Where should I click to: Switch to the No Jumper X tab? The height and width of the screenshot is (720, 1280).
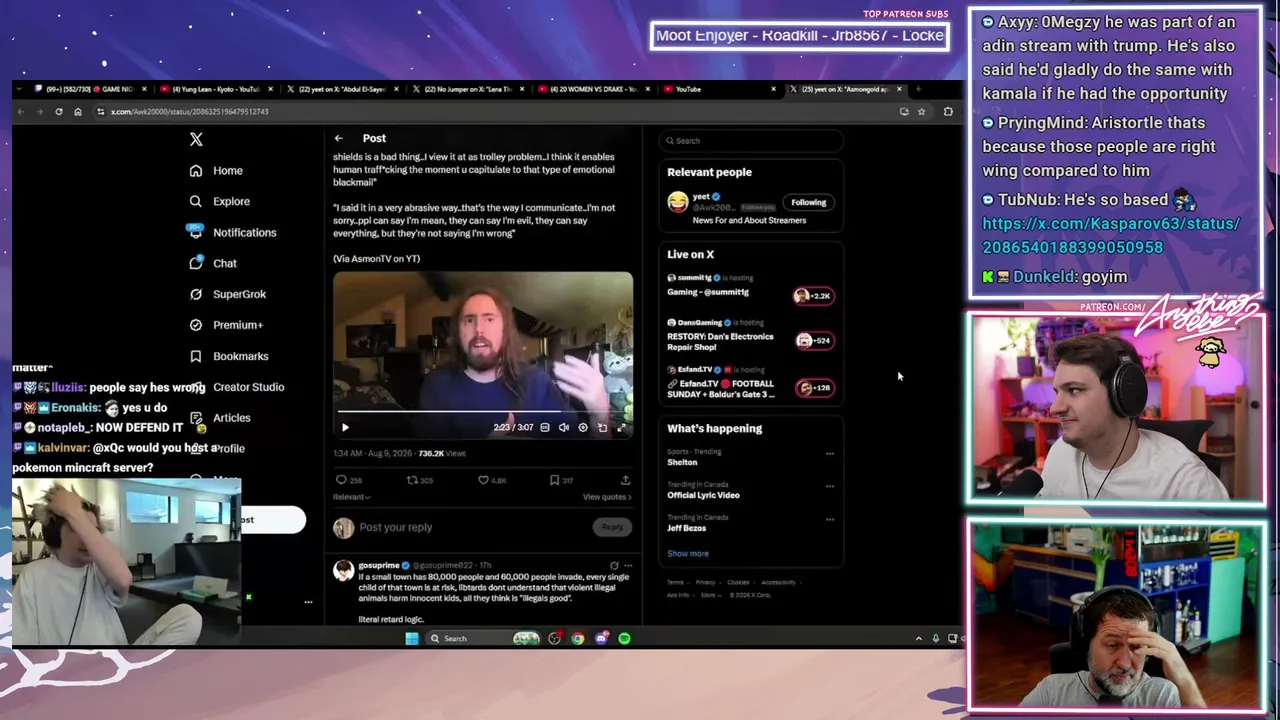click(x=469, y=89)
